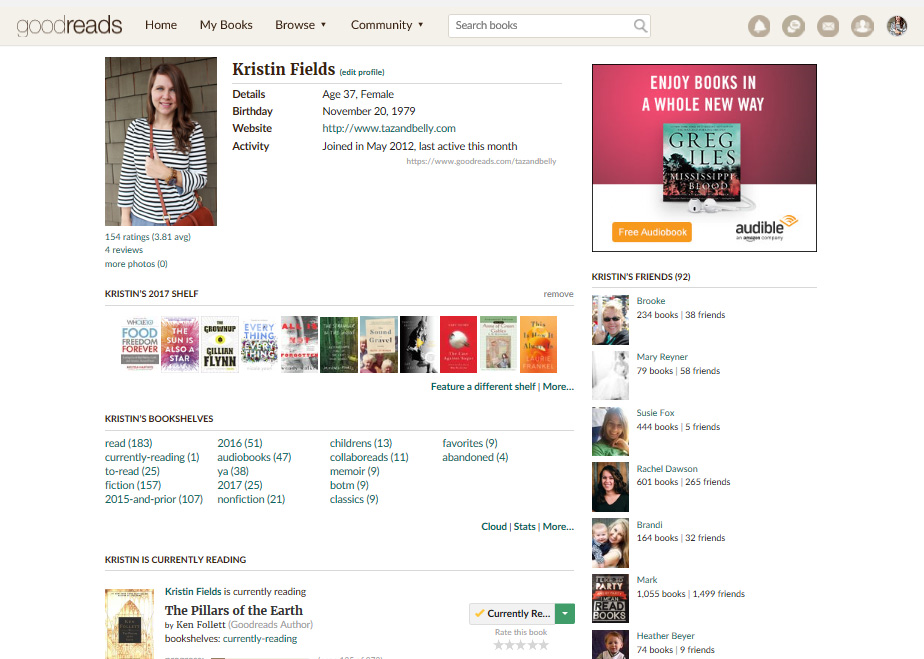
Task: Go to Home
Action: pos(161,25)
